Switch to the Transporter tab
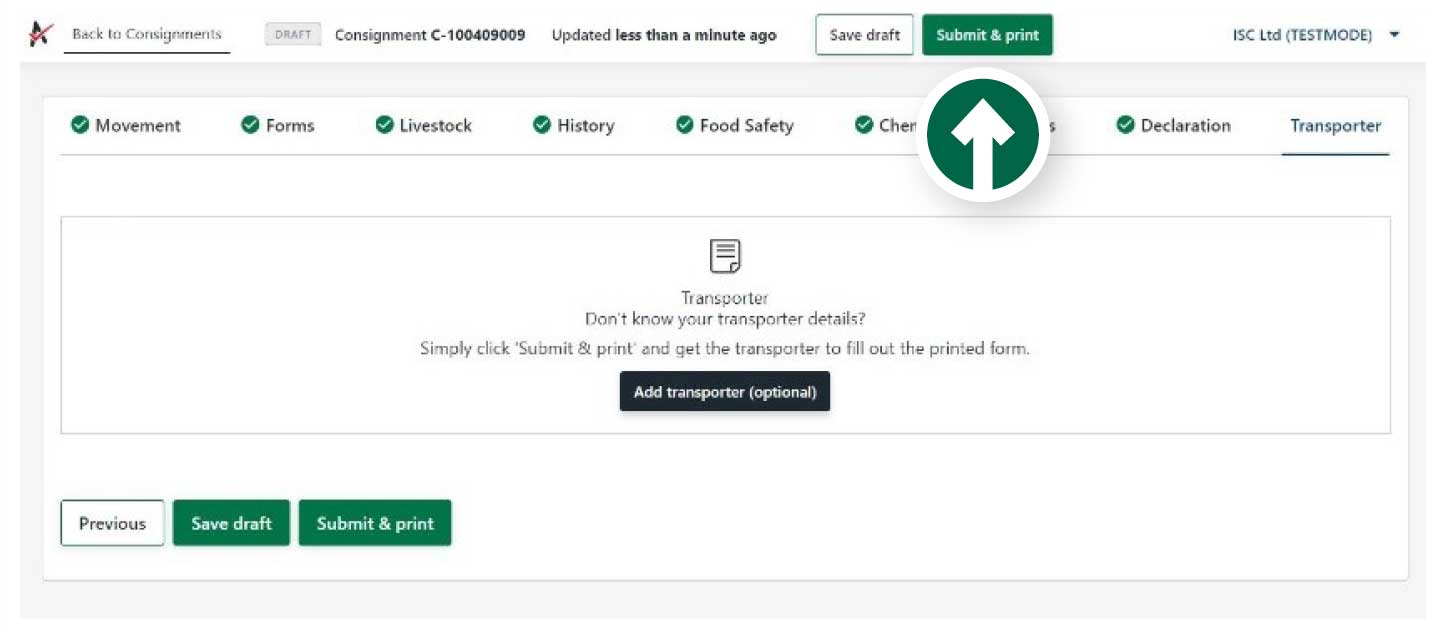This screenshot has height=632, width=1439. pos(1335,125)
